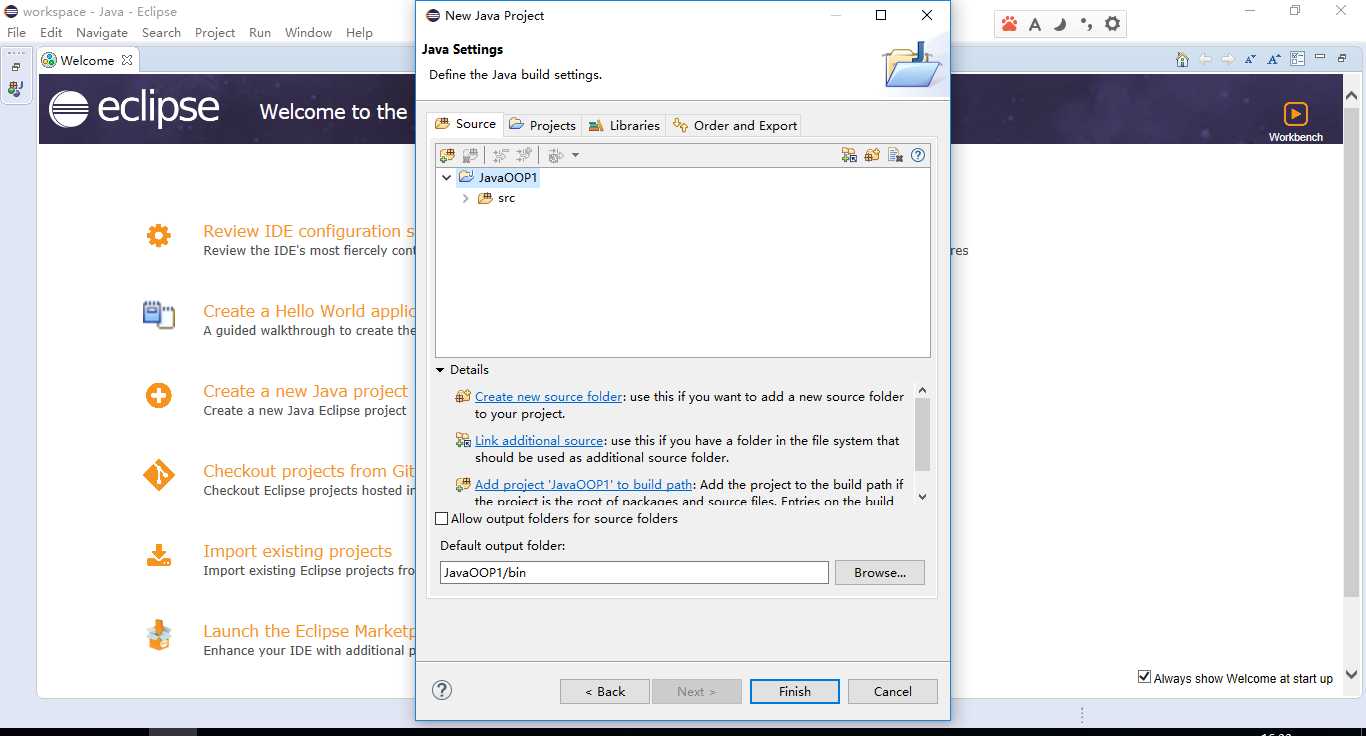Click the Default output folder text field
1366x736 pixels.
point(634,572)
